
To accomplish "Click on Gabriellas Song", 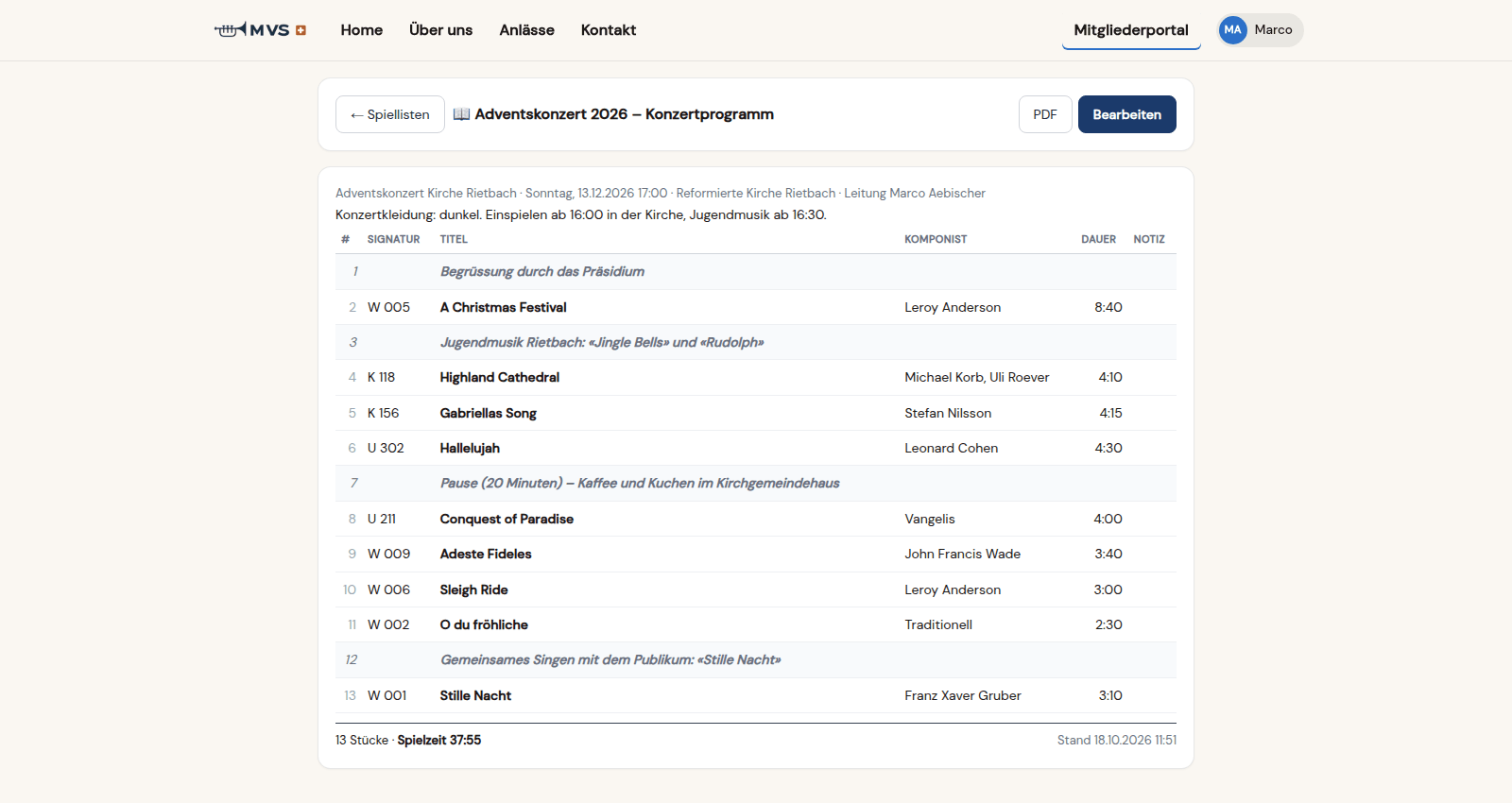I will point(488,413).
